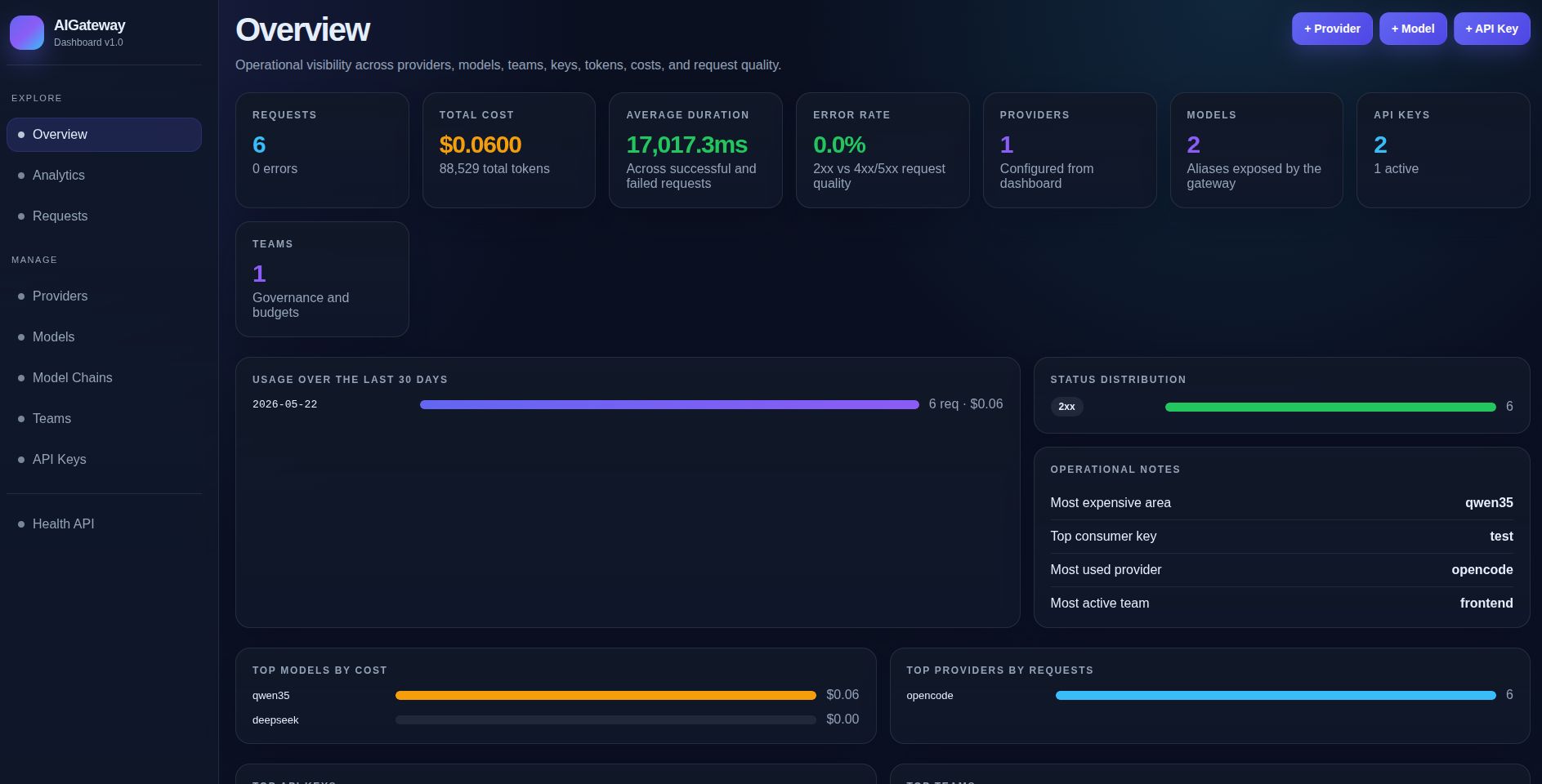Click the 'Usage over the last 30 days' heading

pyautogui.click(x=350, y=380)
